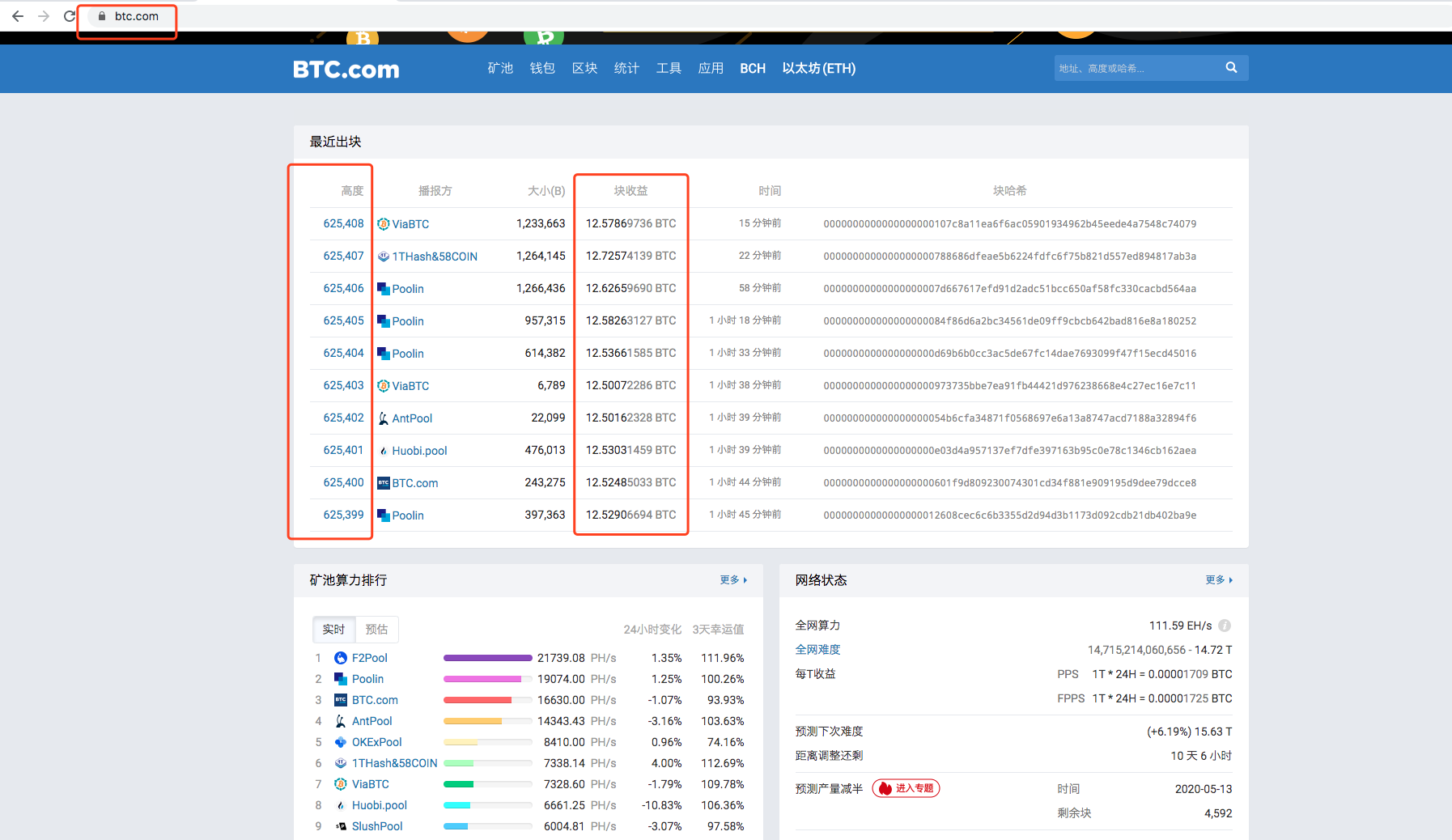Image resolution: width=1452 pixels, height=840 pixels.
Task: Click Huobi.pool icon in hashrate ranking
Action: click(x=341, y=805)
